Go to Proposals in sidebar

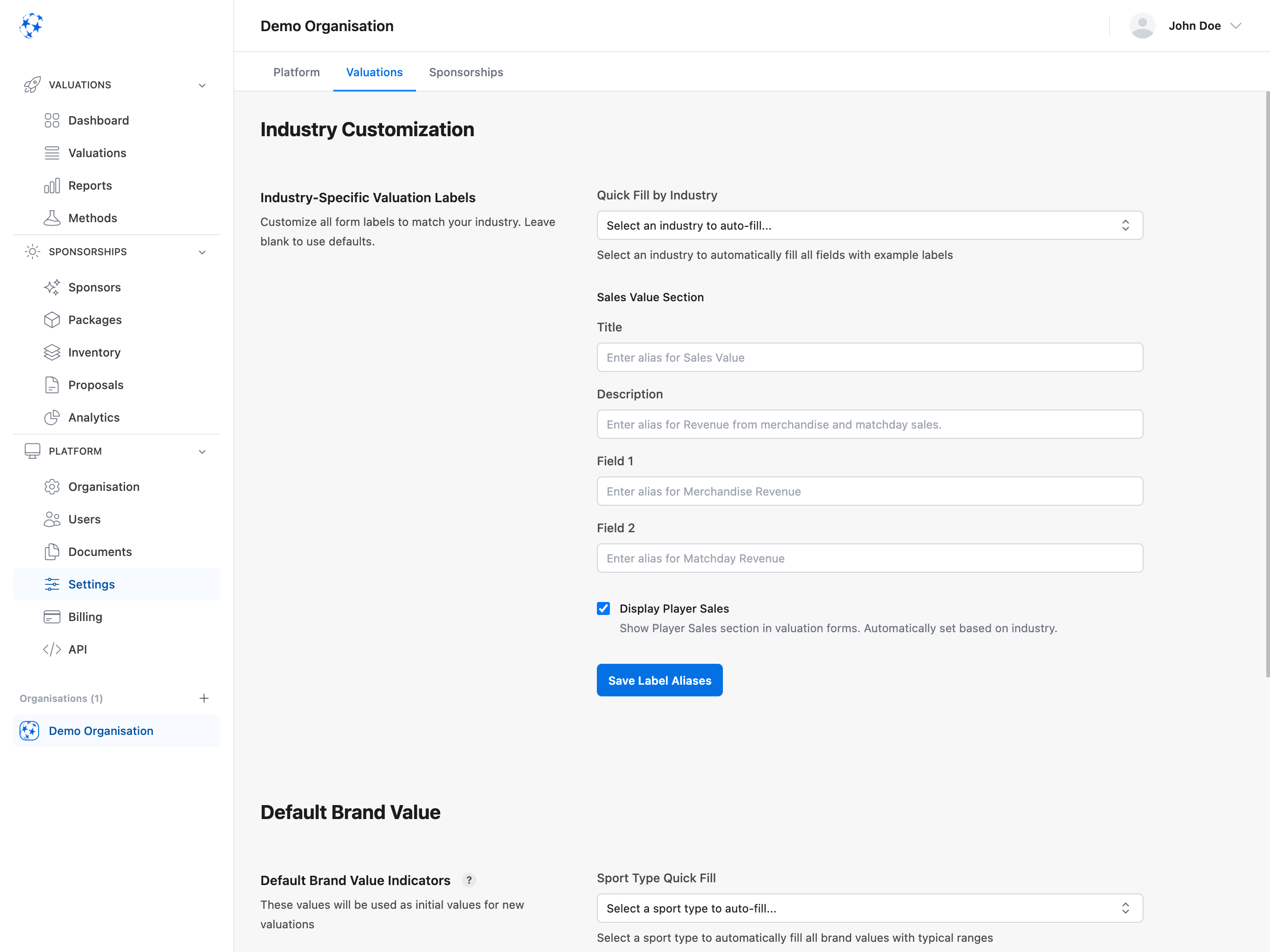click(95, 385)
